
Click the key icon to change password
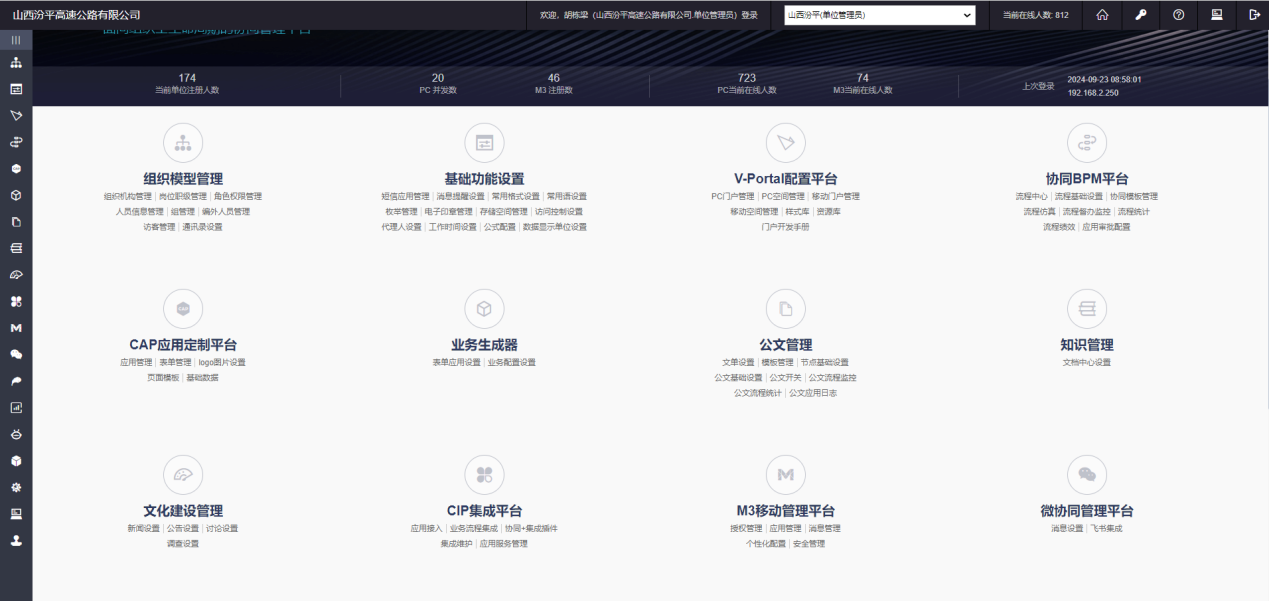tap(1140, 15)
